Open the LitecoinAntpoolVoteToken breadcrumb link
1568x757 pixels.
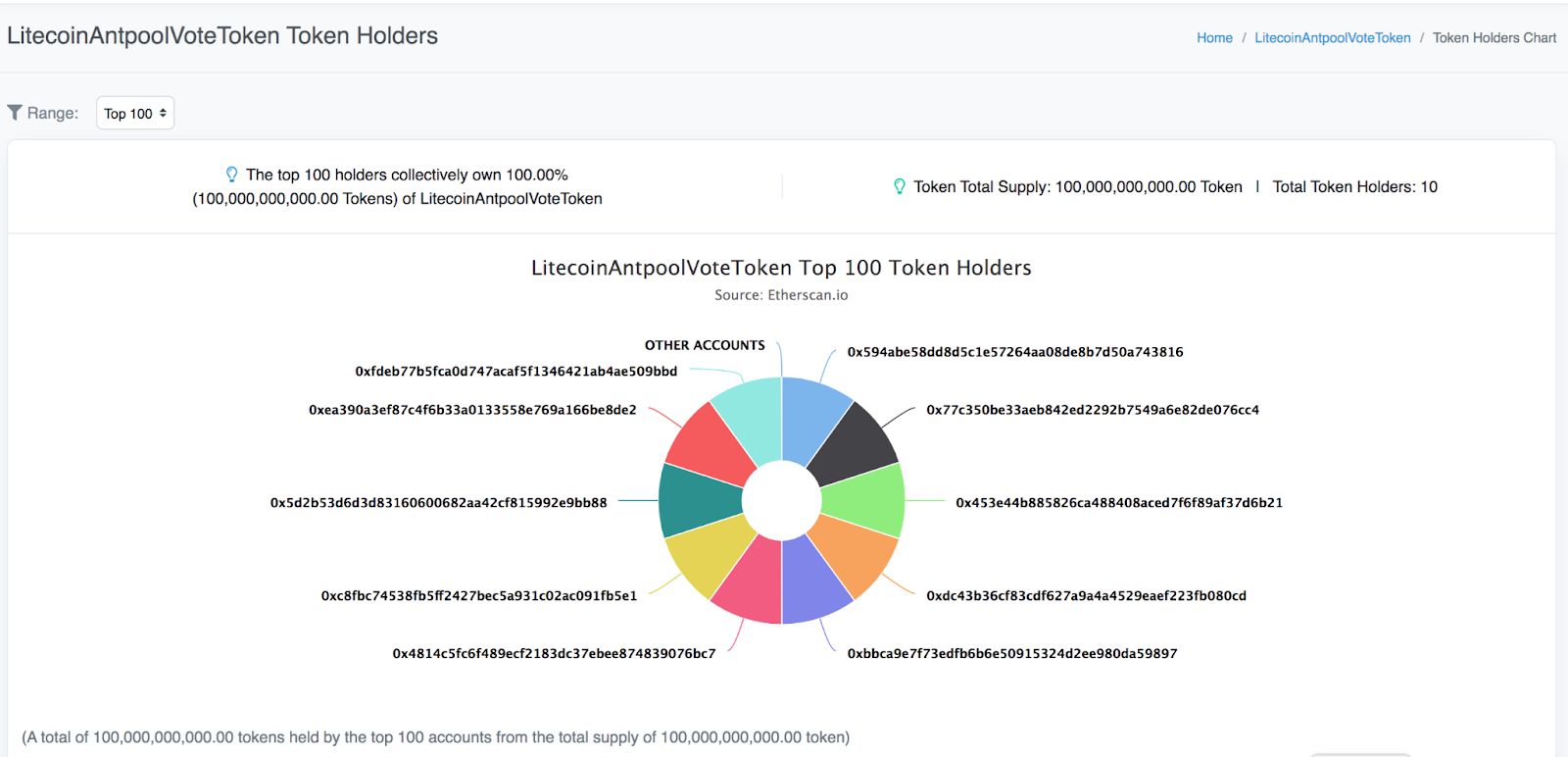point(1333,37)
